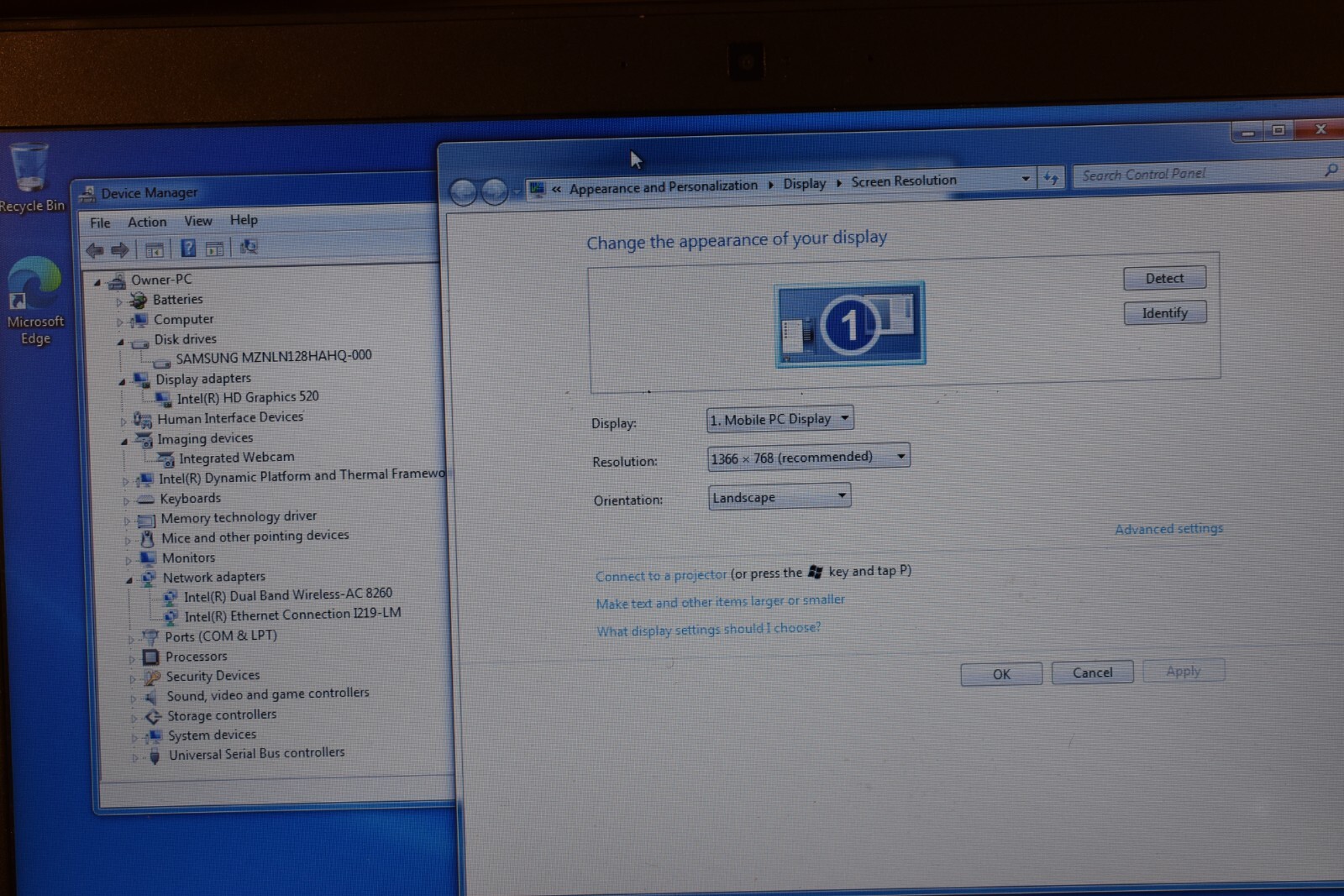Select Intel(R) Ethernet Connection I219-LM
The width and height of the screenshot is (1344, 896).
[292, 615]
